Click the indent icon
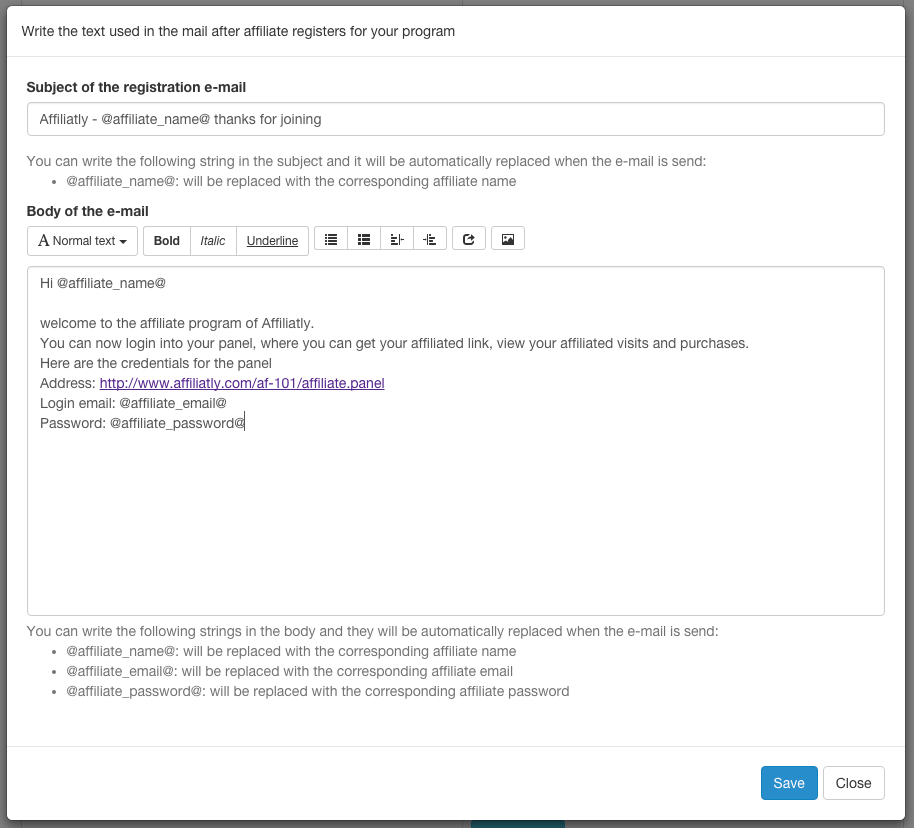The height and width of the screenshot is (828, 914). pyautogui.click(x=430, y=238)
